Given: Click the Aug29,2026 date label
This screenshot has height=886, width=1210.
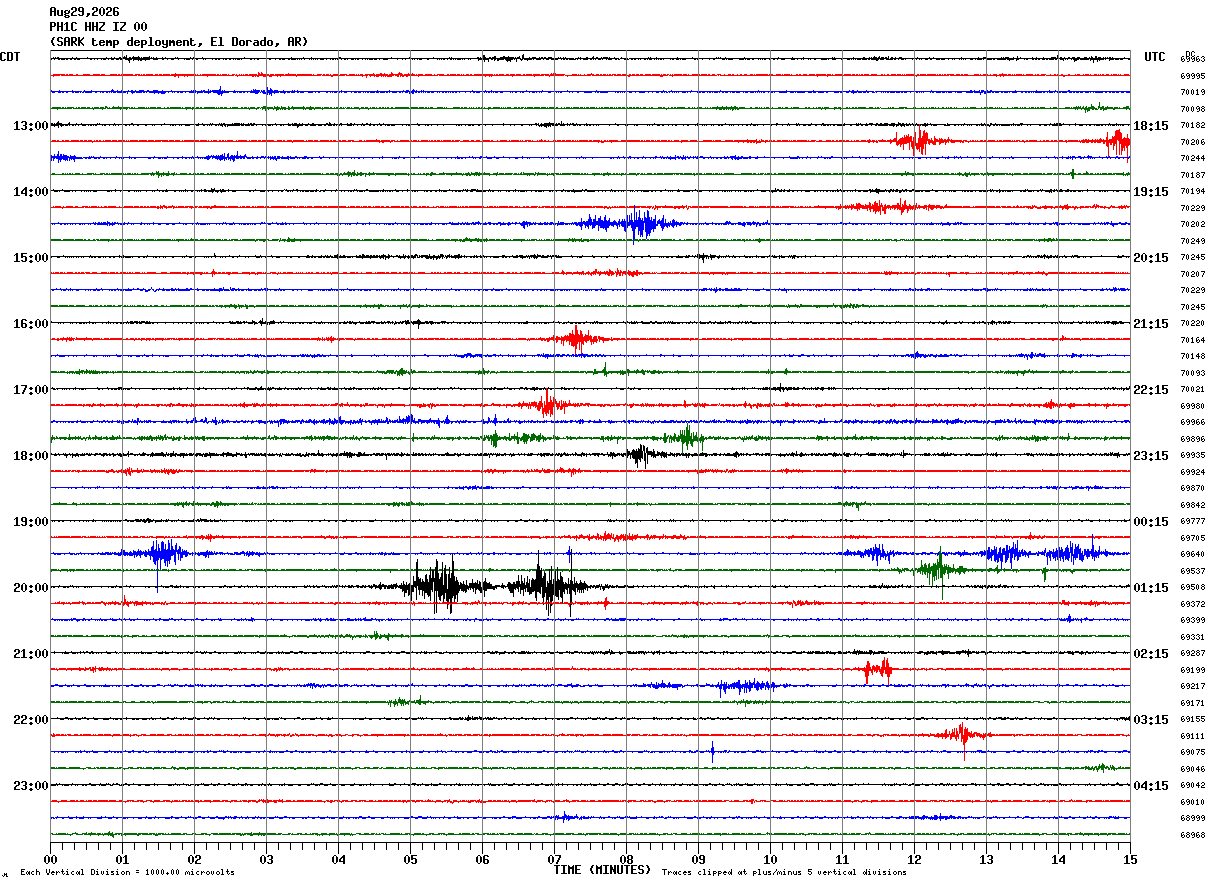Looking at the screenshot, I should [84, 12].
